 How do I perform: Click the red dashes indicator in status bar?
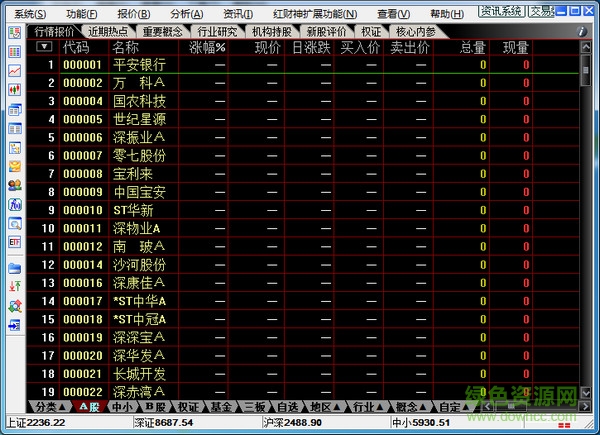564,425
